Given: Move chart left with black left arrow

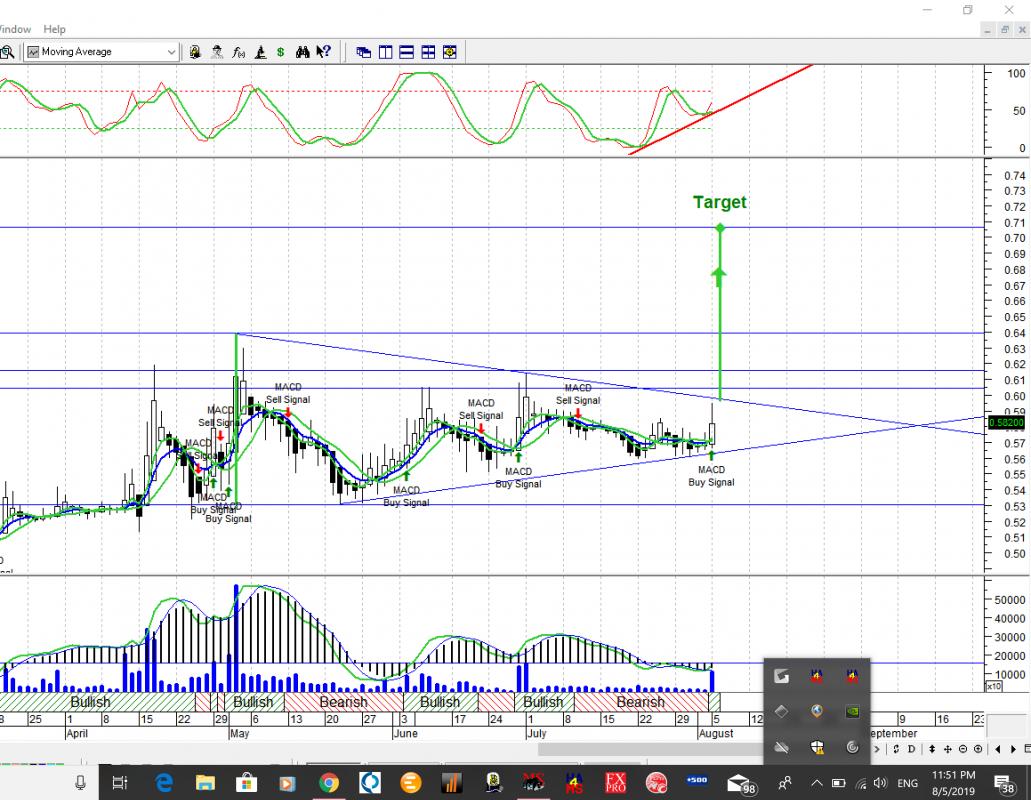Looking at the screenshot, I should tap(998, 749).
